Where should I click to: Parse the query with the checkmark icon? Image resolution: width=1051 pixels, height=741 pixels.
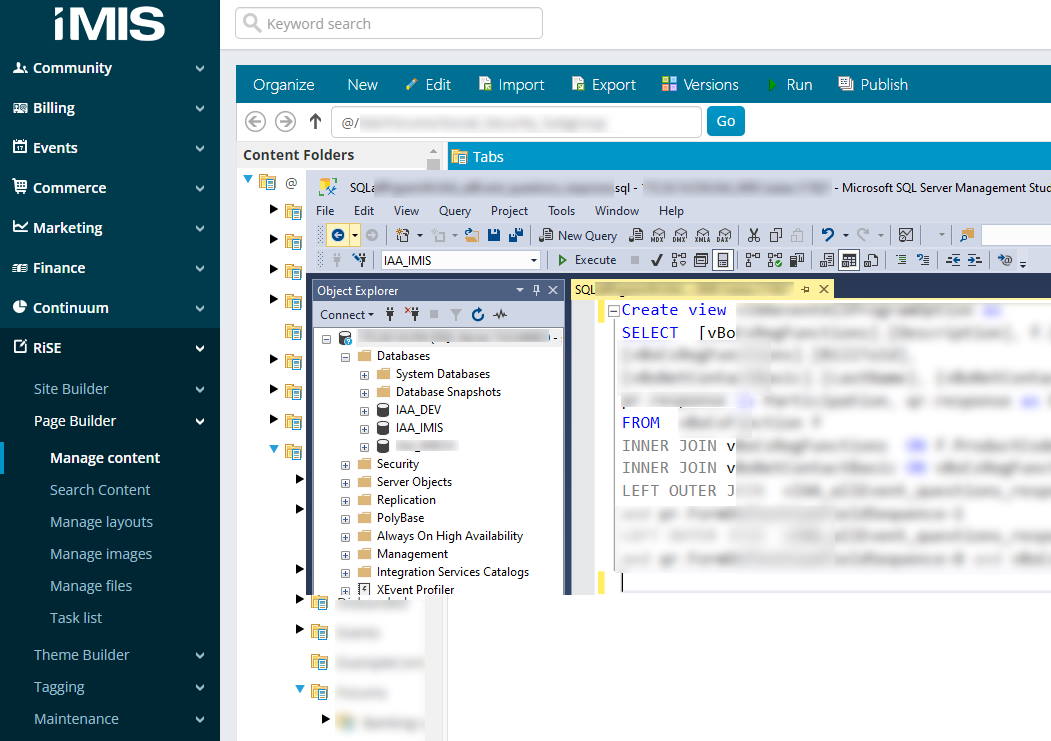(657, 260)
